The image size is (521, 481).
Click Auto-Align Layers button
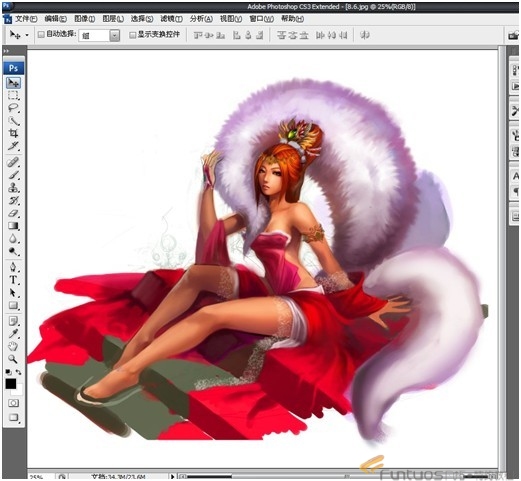[x=365, y=35]
